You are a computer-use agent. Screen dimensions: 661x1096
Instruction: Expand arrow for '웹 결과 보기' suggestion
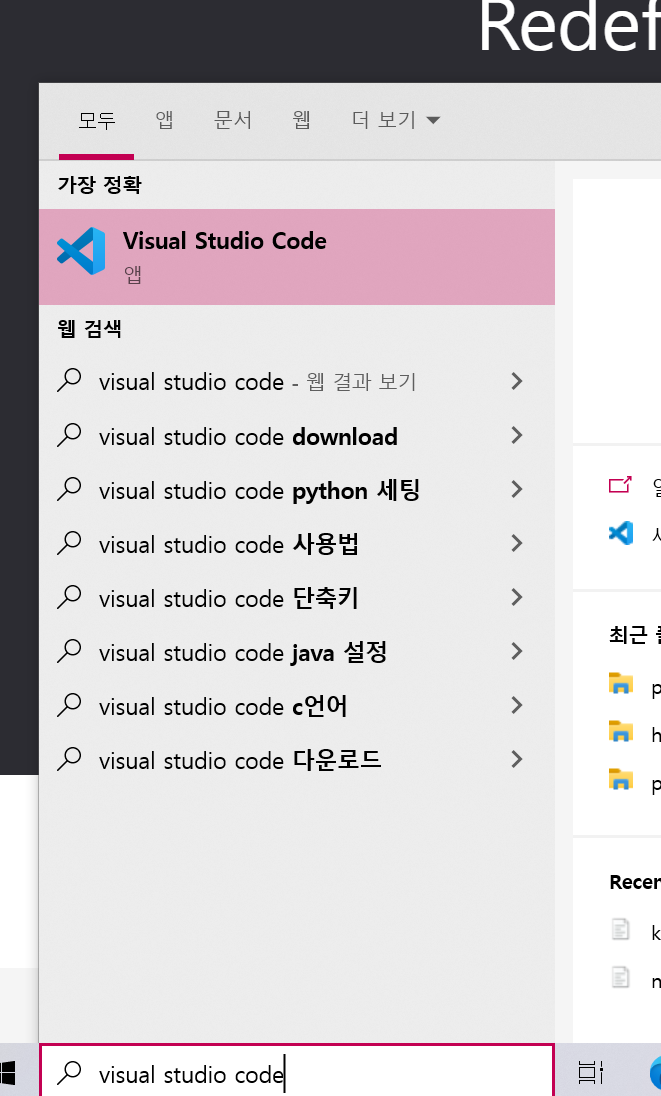[x=517, y=381]
